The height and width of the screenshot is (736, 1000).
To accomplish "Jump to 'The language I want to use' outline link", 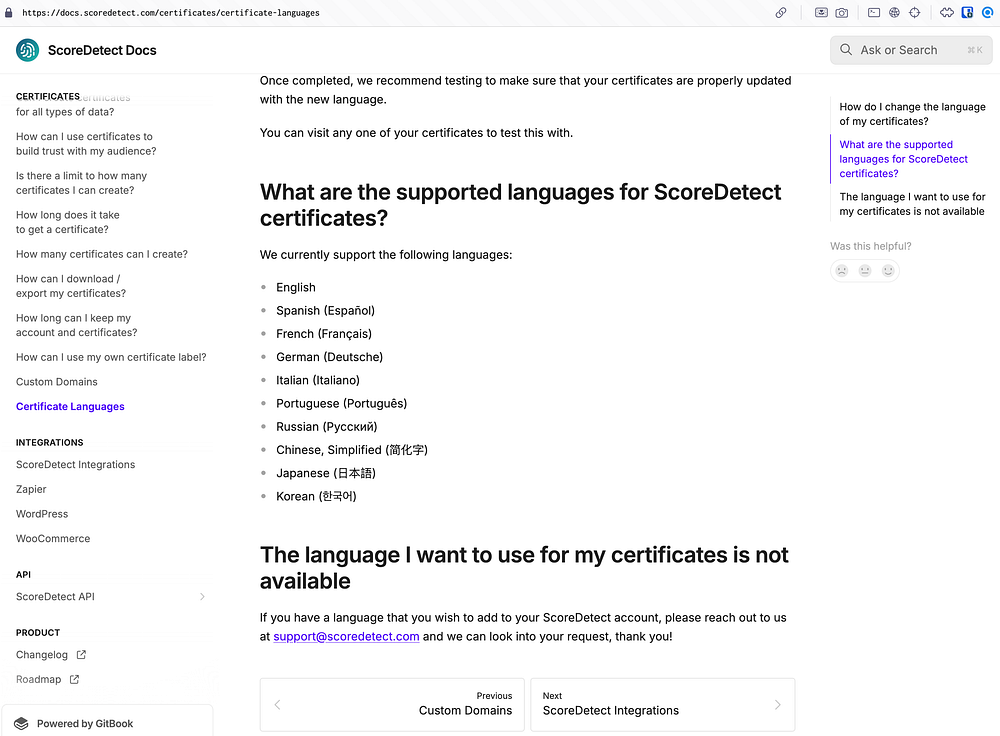I will click(912, 204).
